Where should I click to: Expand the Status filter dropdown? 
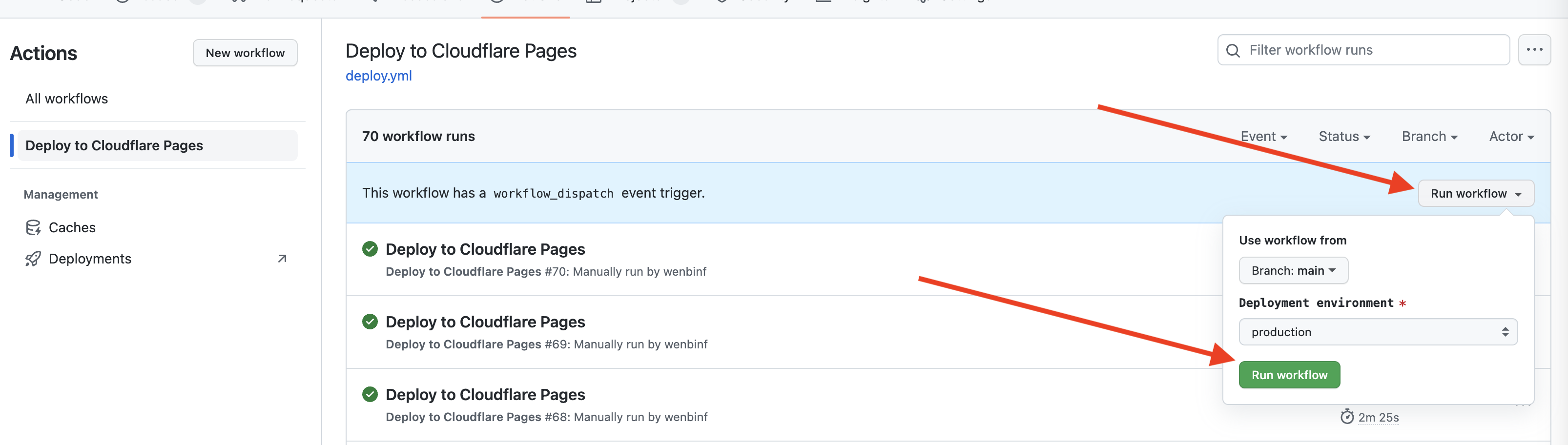1344,136
